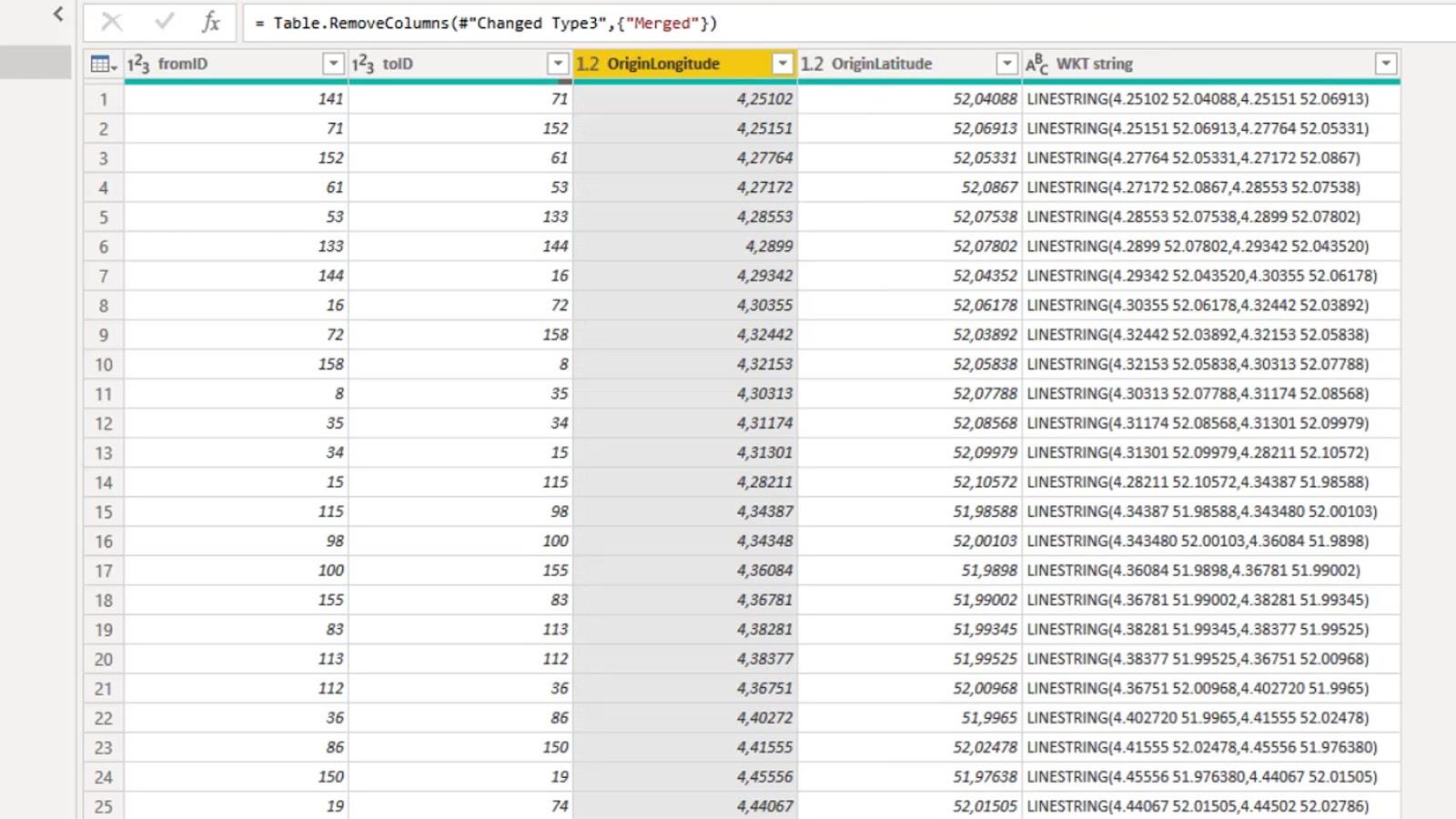Open the fx function button
The image size is (1456, 819).
(211, 22)
